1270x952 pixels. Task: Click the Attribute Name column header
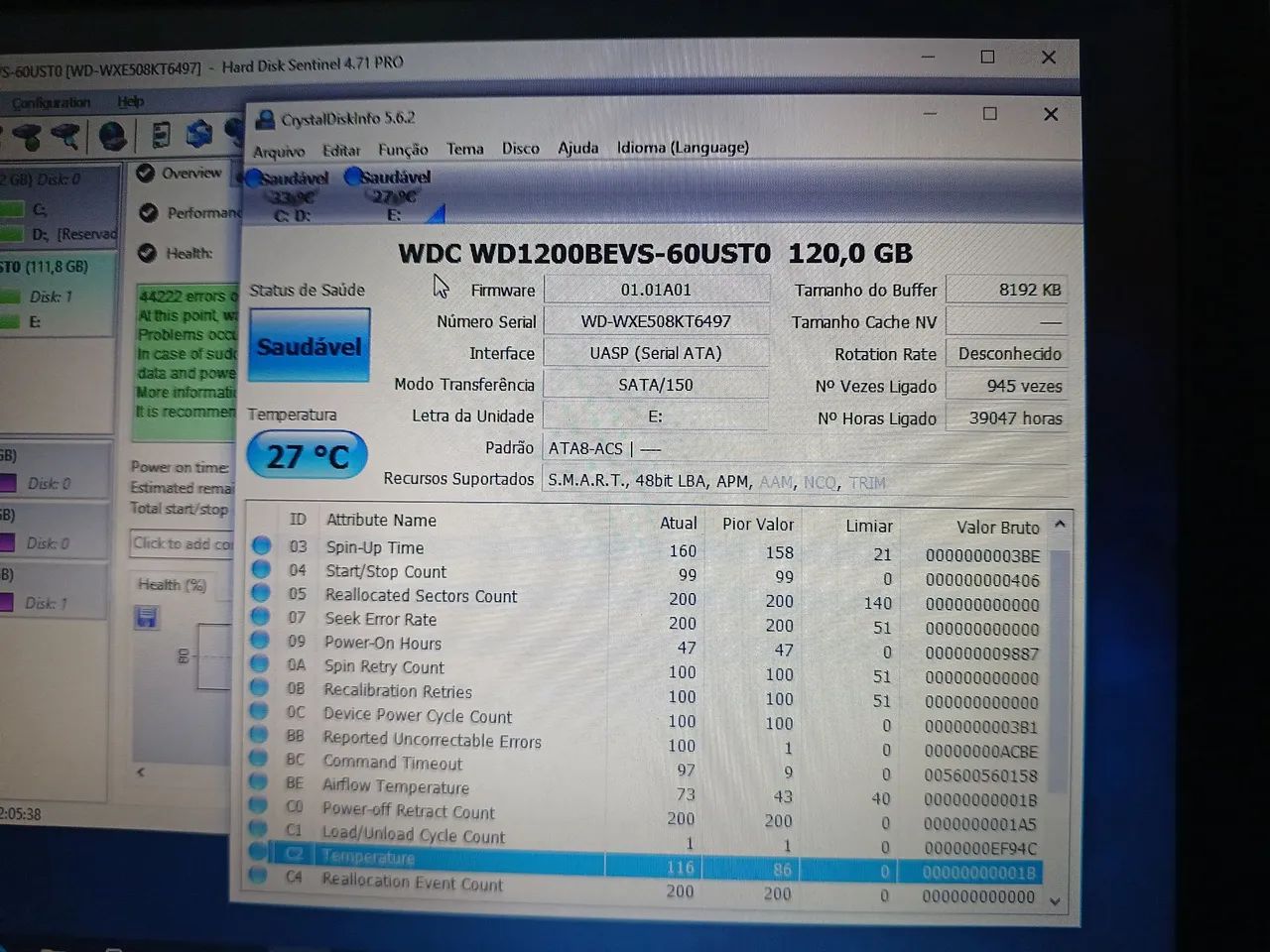[381, 520]
